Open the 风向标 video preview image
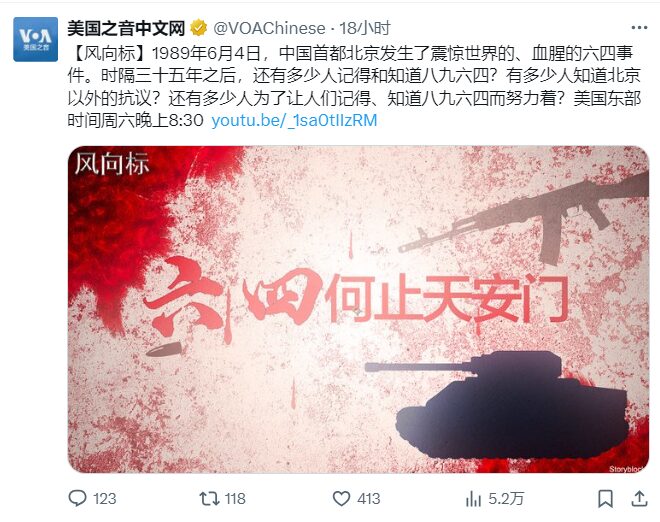The height and width of the screenshot is (522, 660). (358, 309)
